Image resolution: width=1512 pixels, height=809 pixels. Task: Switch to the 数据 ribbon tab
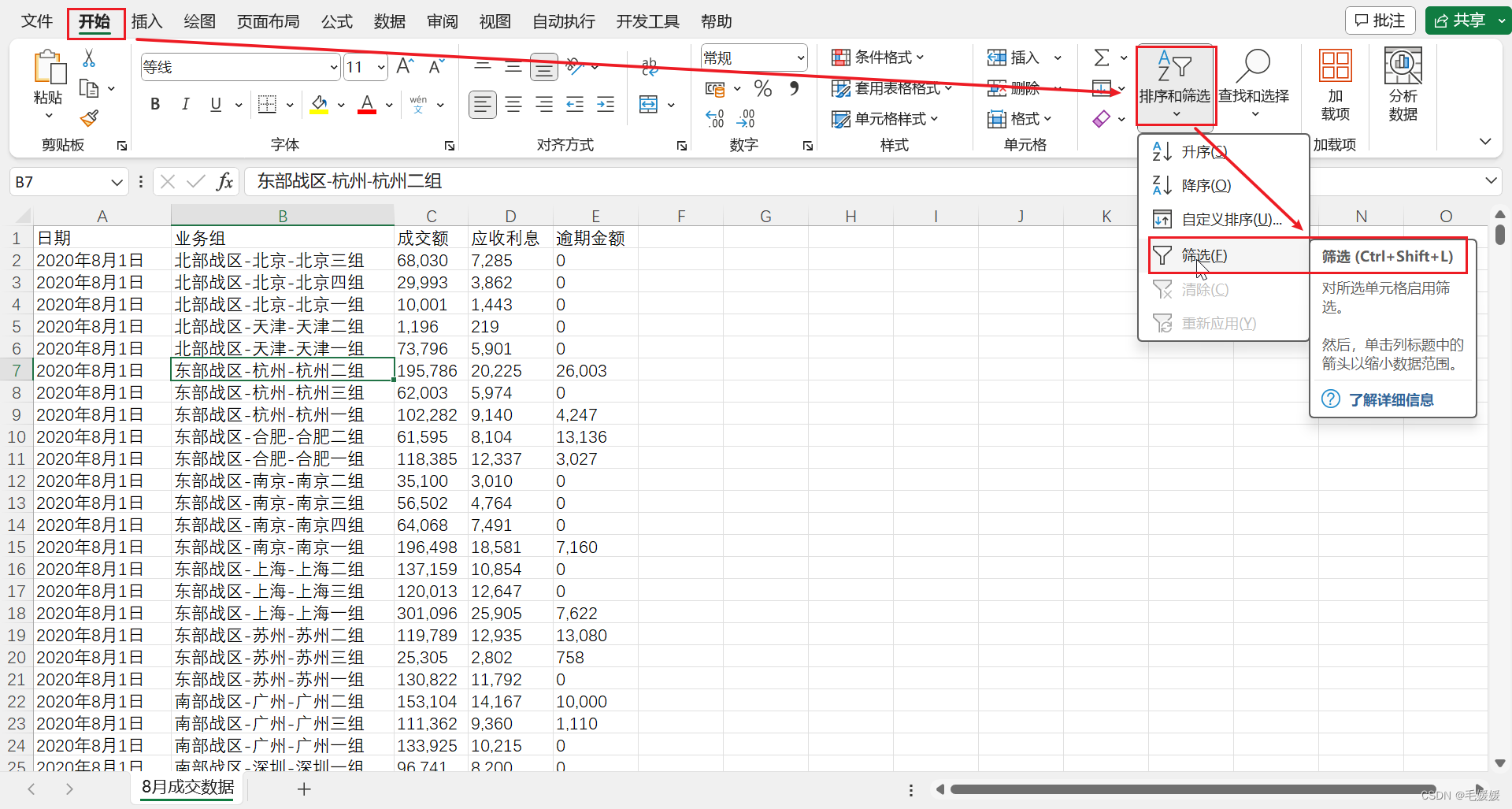389,21
